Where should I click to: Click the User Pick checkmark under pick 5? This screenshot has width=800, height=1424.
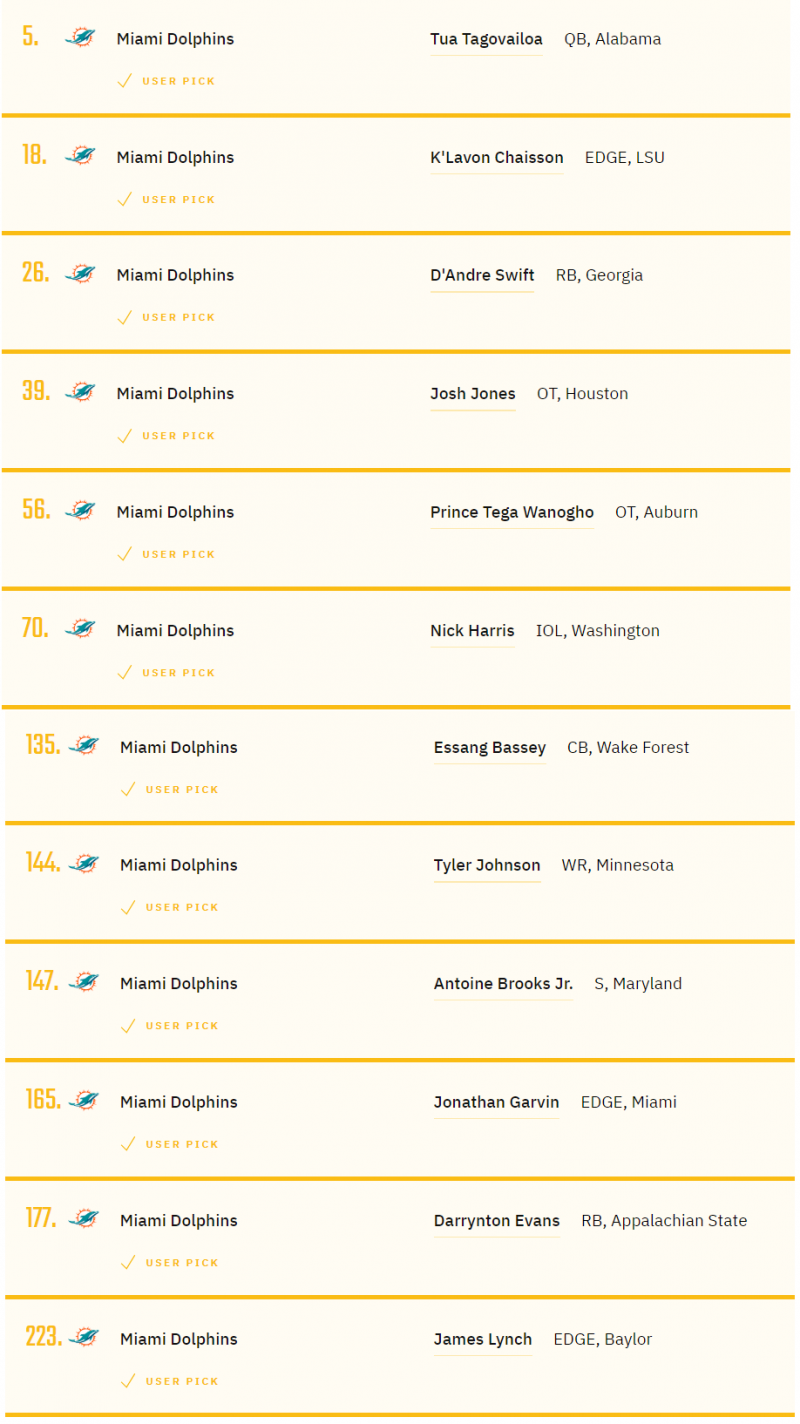[125, 81]
